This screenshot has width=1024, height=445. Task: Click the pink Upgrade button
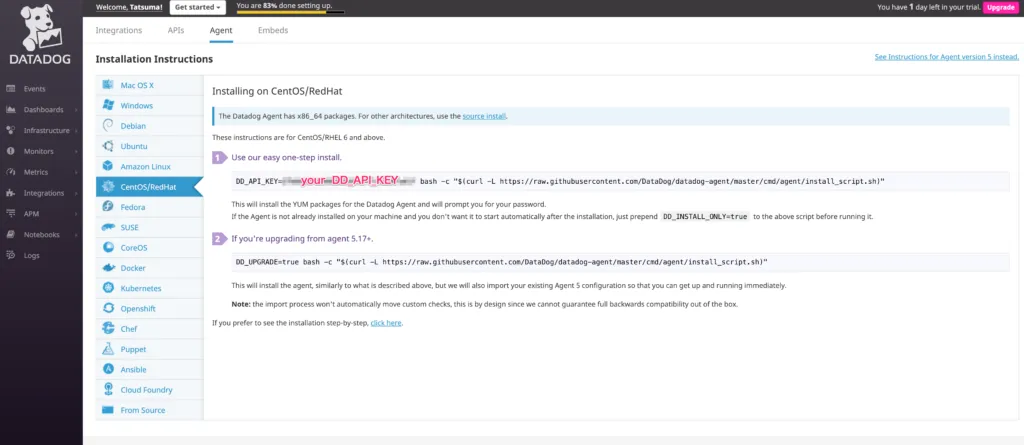point(1000,7)
